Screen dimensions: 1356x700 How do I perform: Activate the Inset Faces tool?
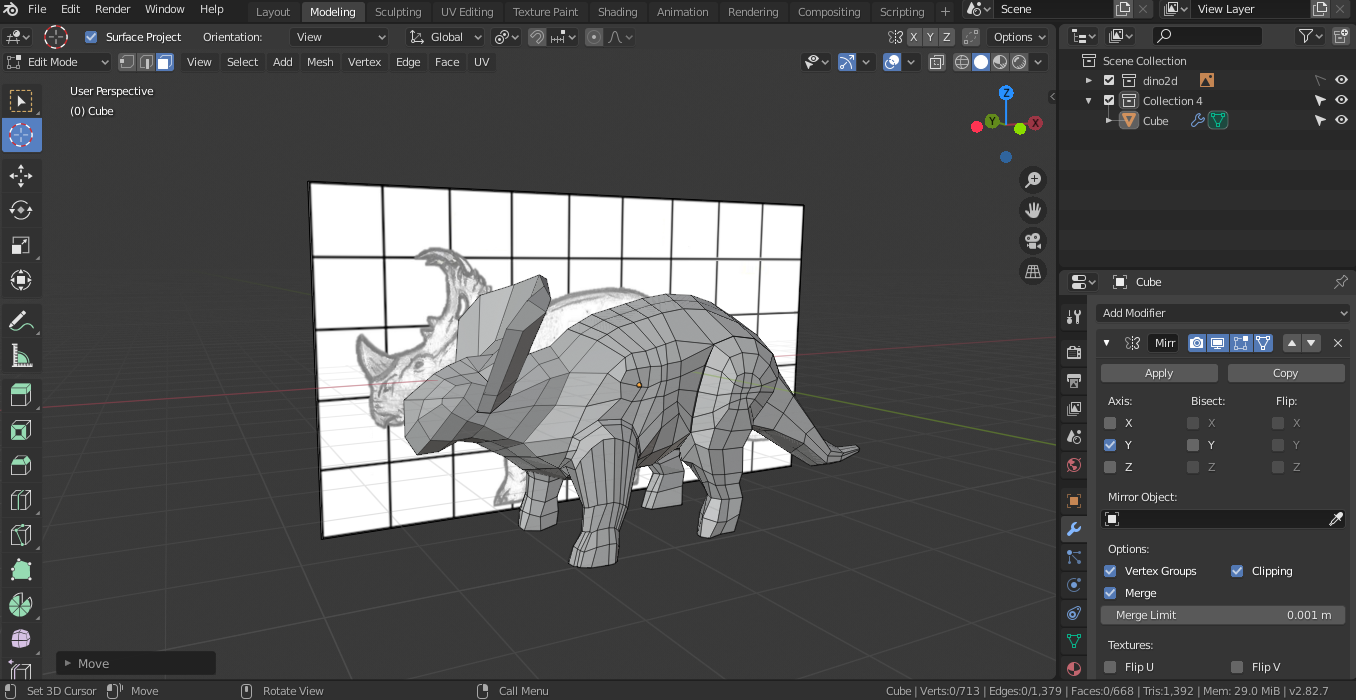pos(21,431)
